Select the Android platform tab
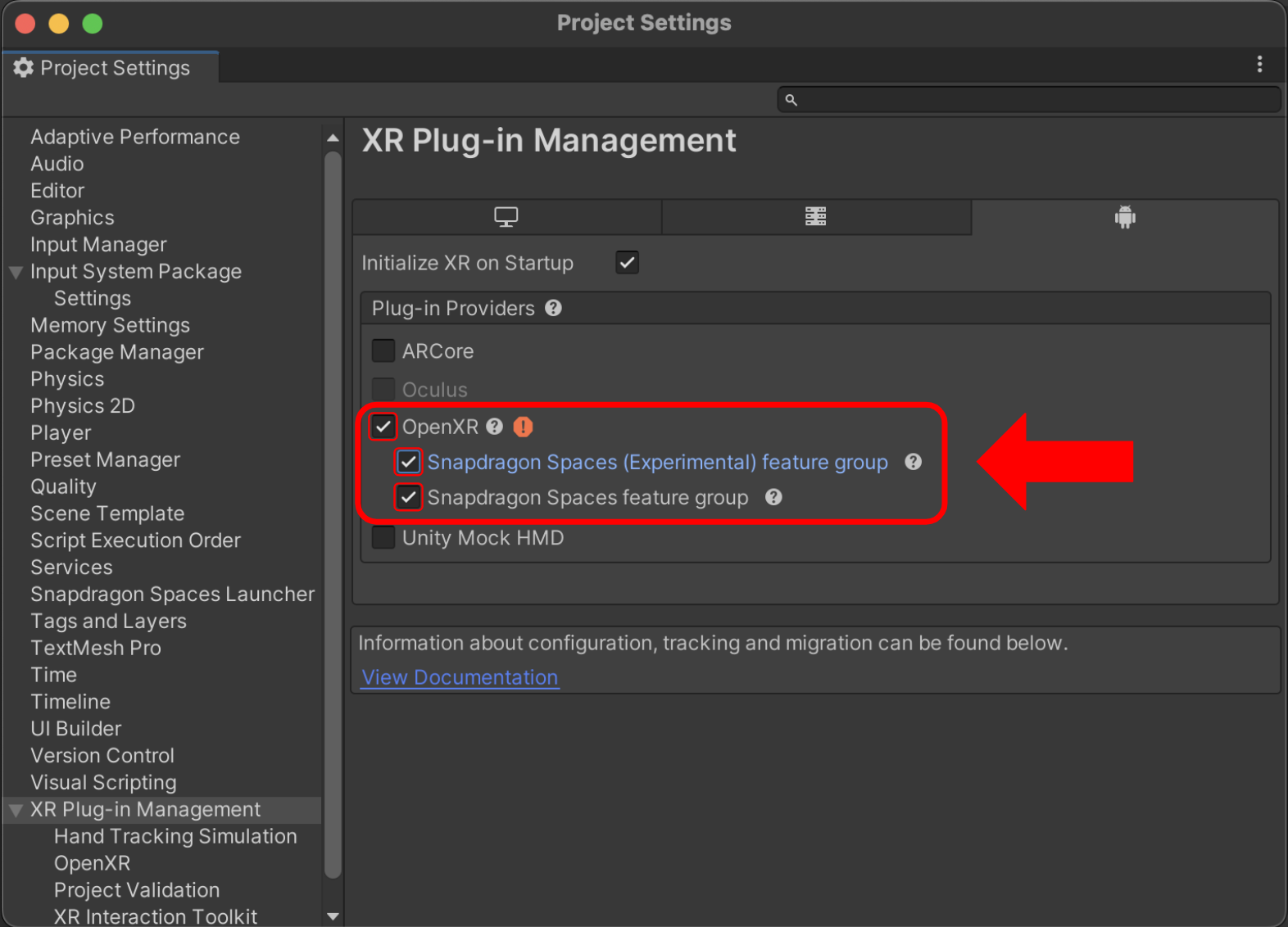This screenshot has width=1288, height=927. click(1125, 217)
